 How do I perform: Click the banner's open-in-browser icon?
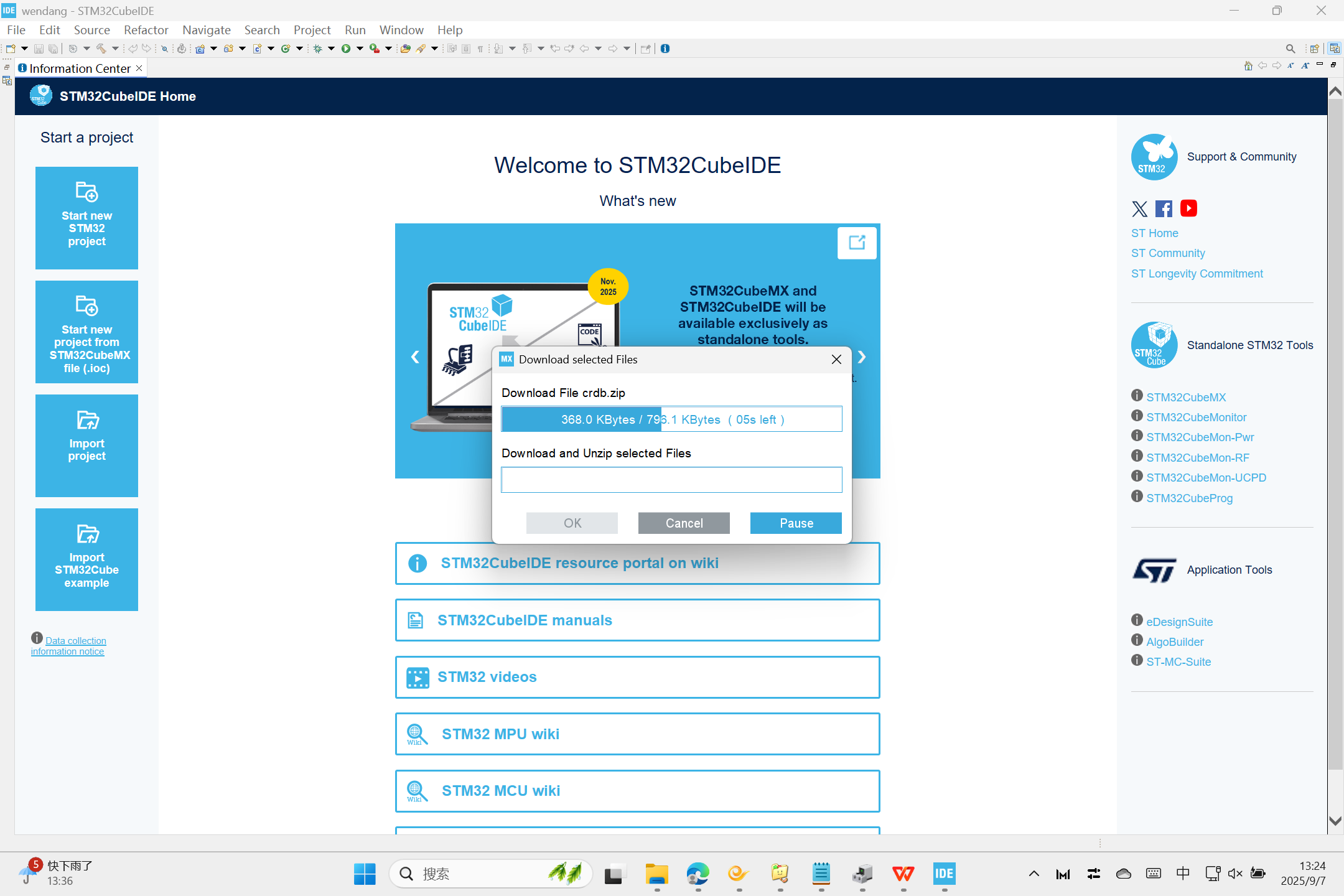click(857, 243)
